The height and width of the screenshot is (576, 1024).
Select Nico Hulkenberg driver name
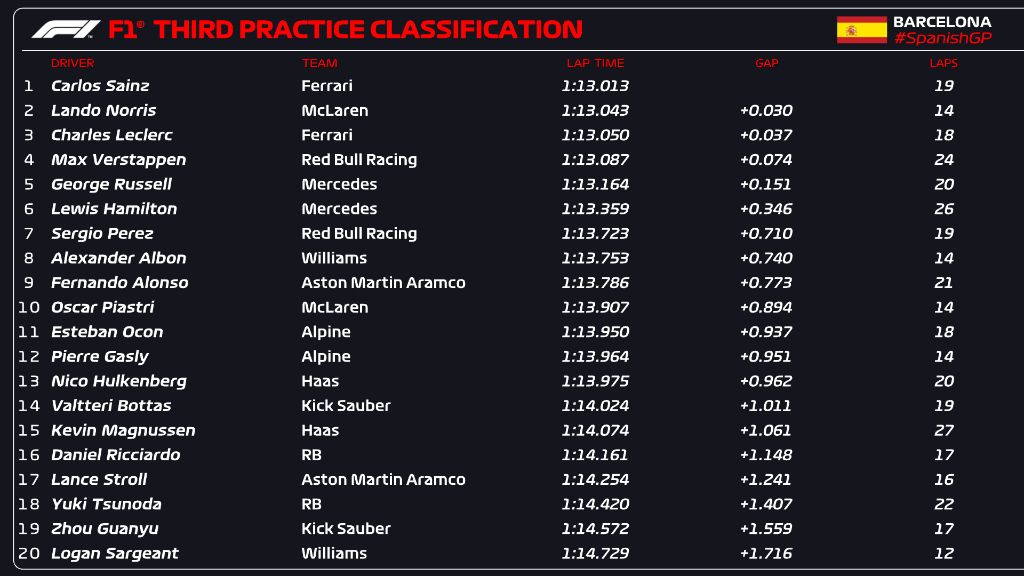click(119, 381)
